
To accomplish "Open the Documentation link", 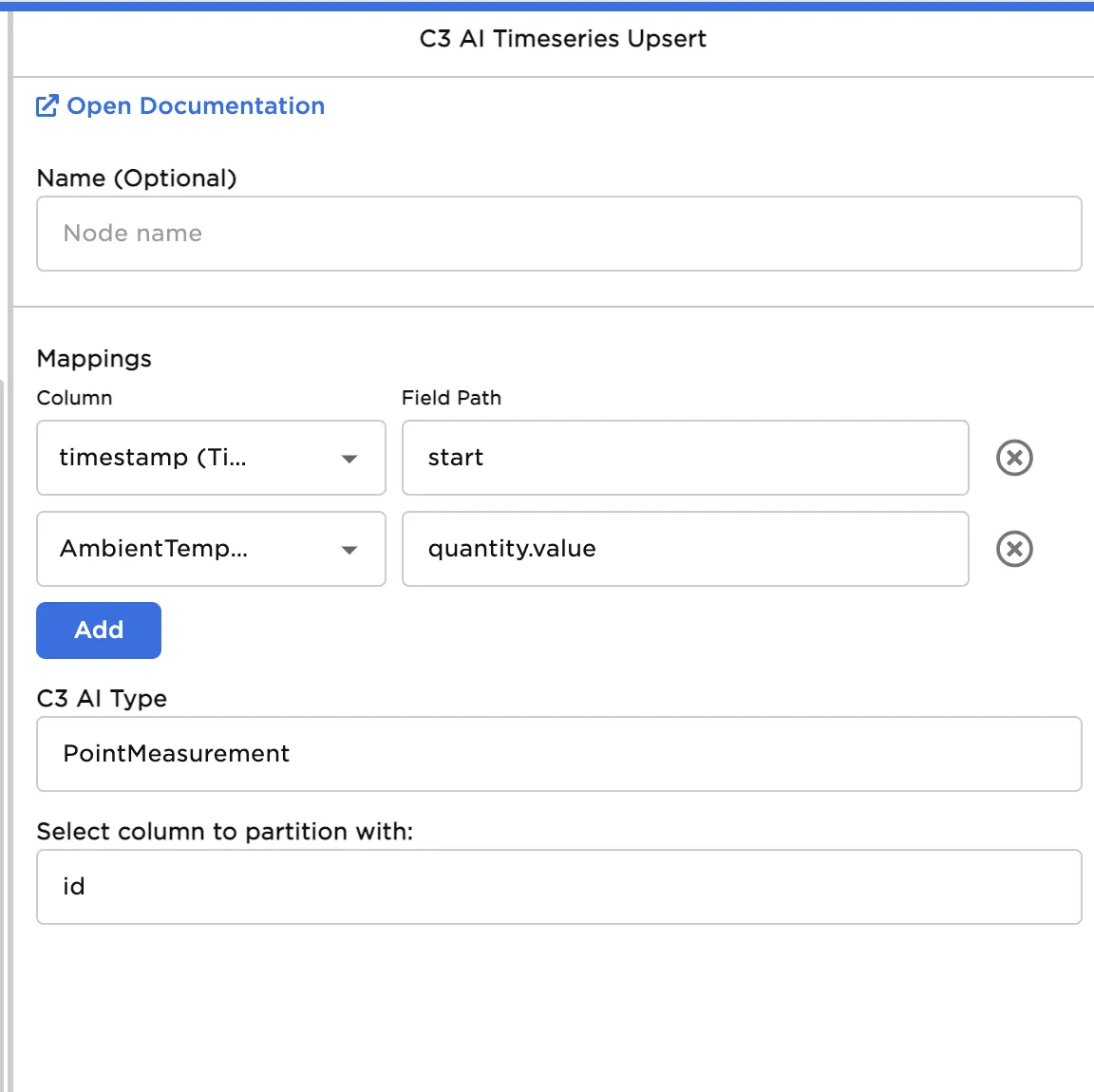I will (x=195, y=105).
